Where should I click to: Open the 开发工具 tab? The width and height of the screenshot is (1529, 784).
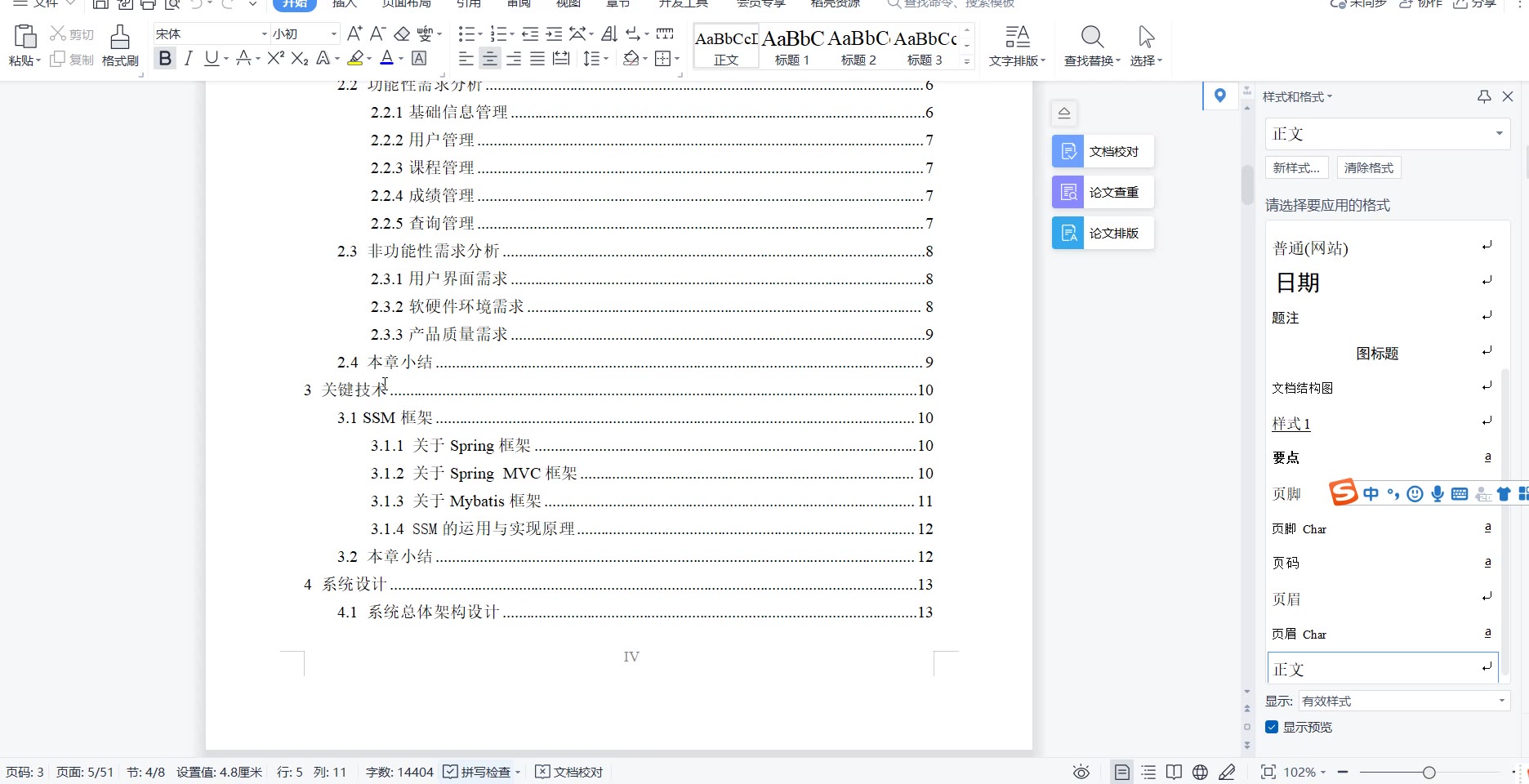[684, 4]
